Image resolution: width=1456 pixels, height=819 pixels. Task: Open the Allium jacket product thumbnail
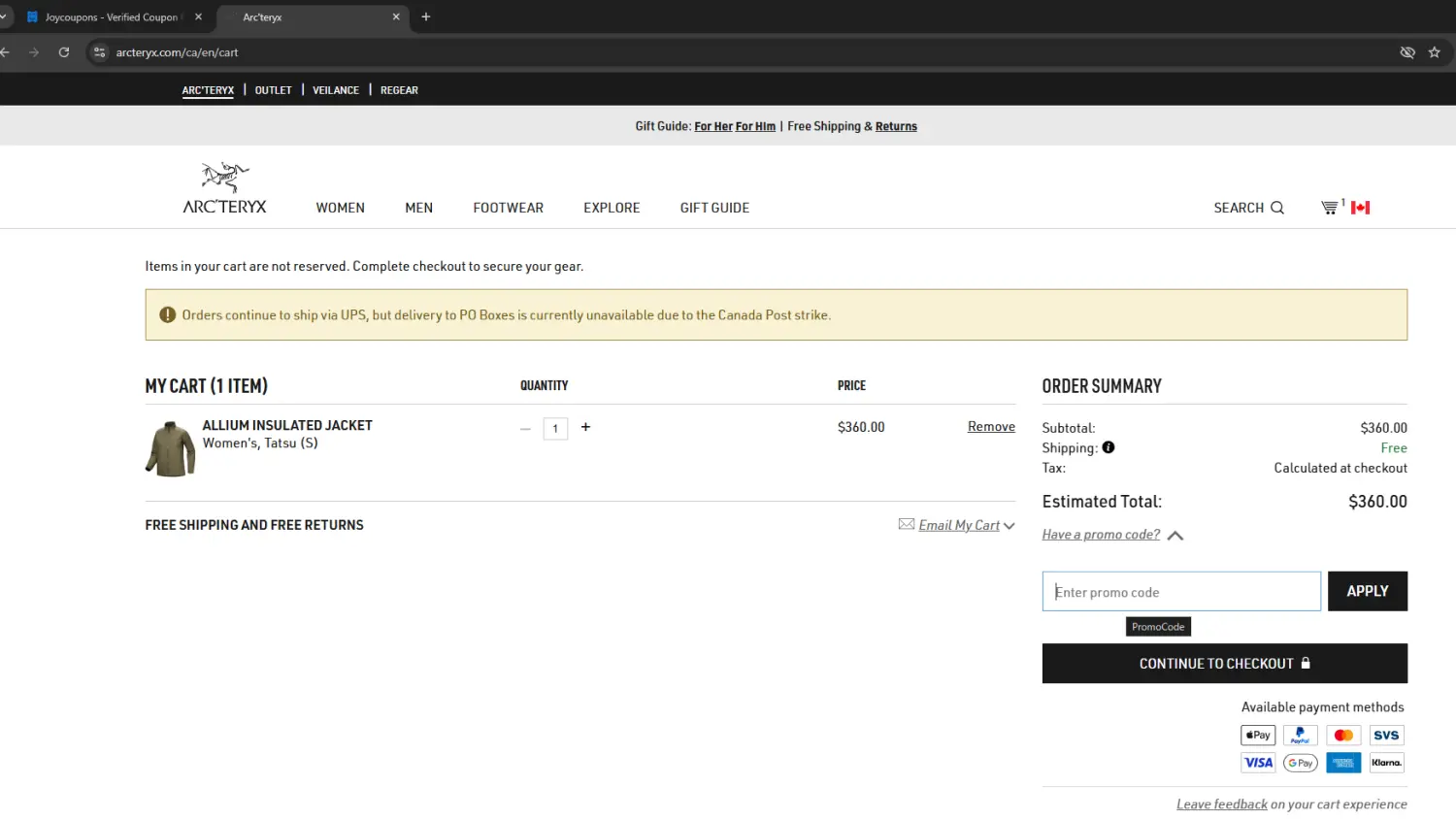pos(171,448)
